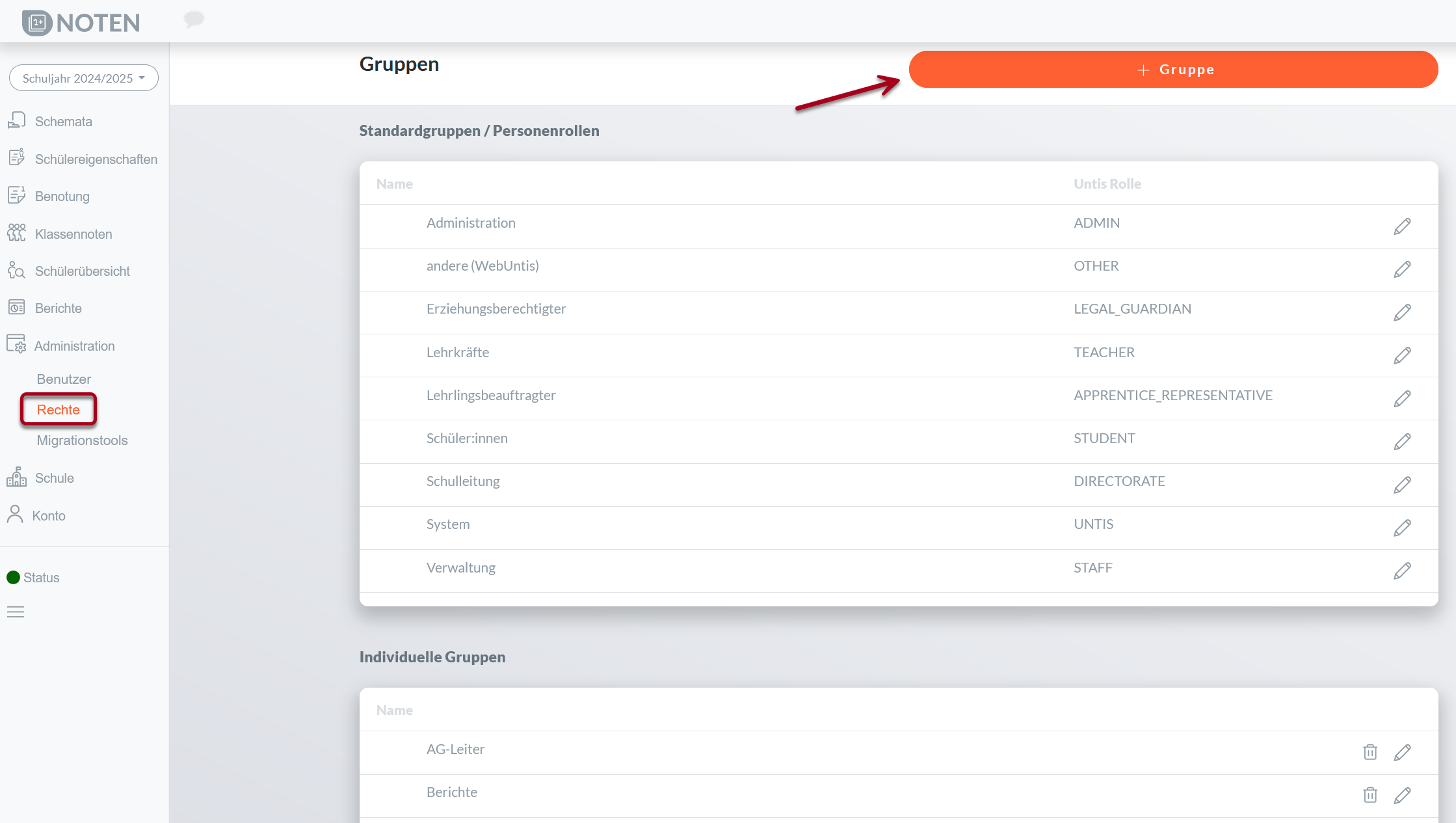Expand the Administration sidebar section
The width and height of the screenshot is (1456, 823).
pyautogui.click(x=74, y=346)
